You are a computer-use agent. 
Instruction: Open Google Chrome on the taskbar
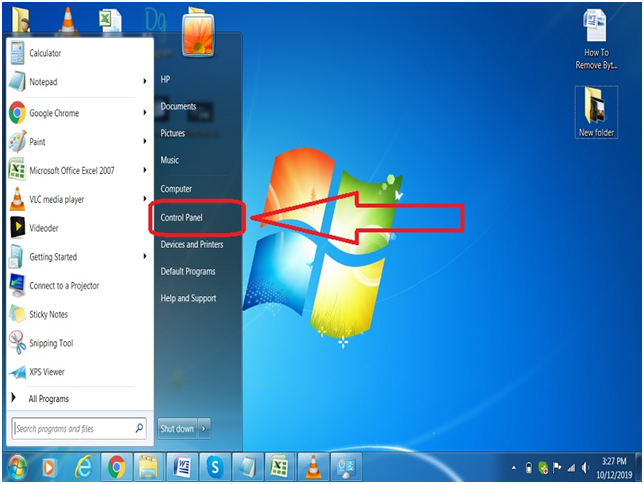pyautogui.click(x=117, y=467)
